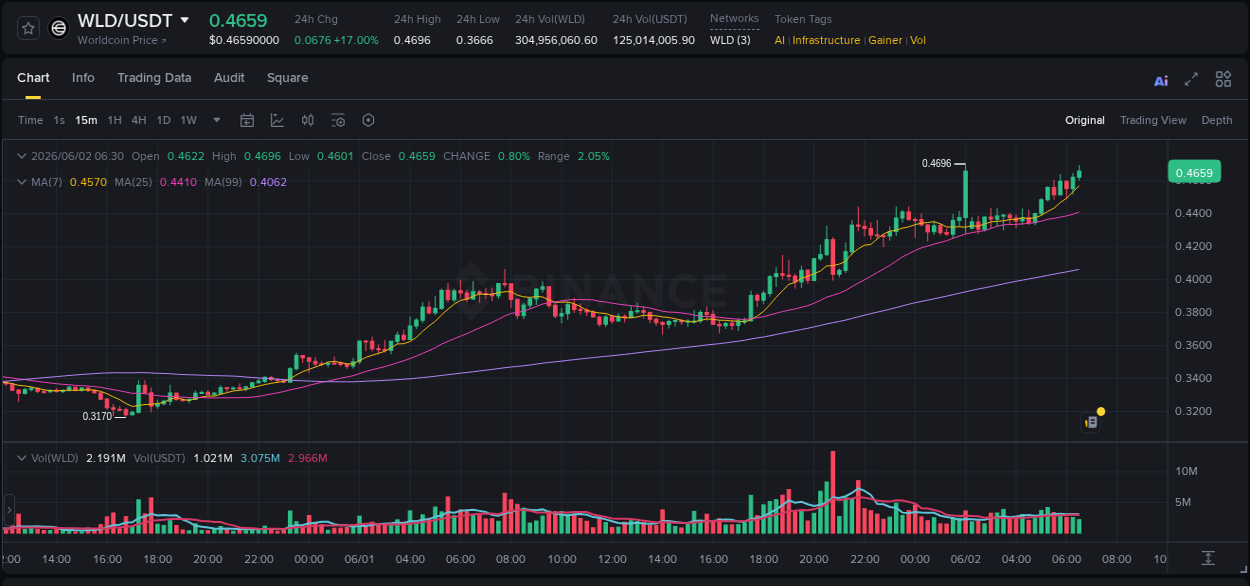Viewport: 1250px width, 586px height.
Task: Click the MA(7) value 0.4570
Action: coord(88,182)
